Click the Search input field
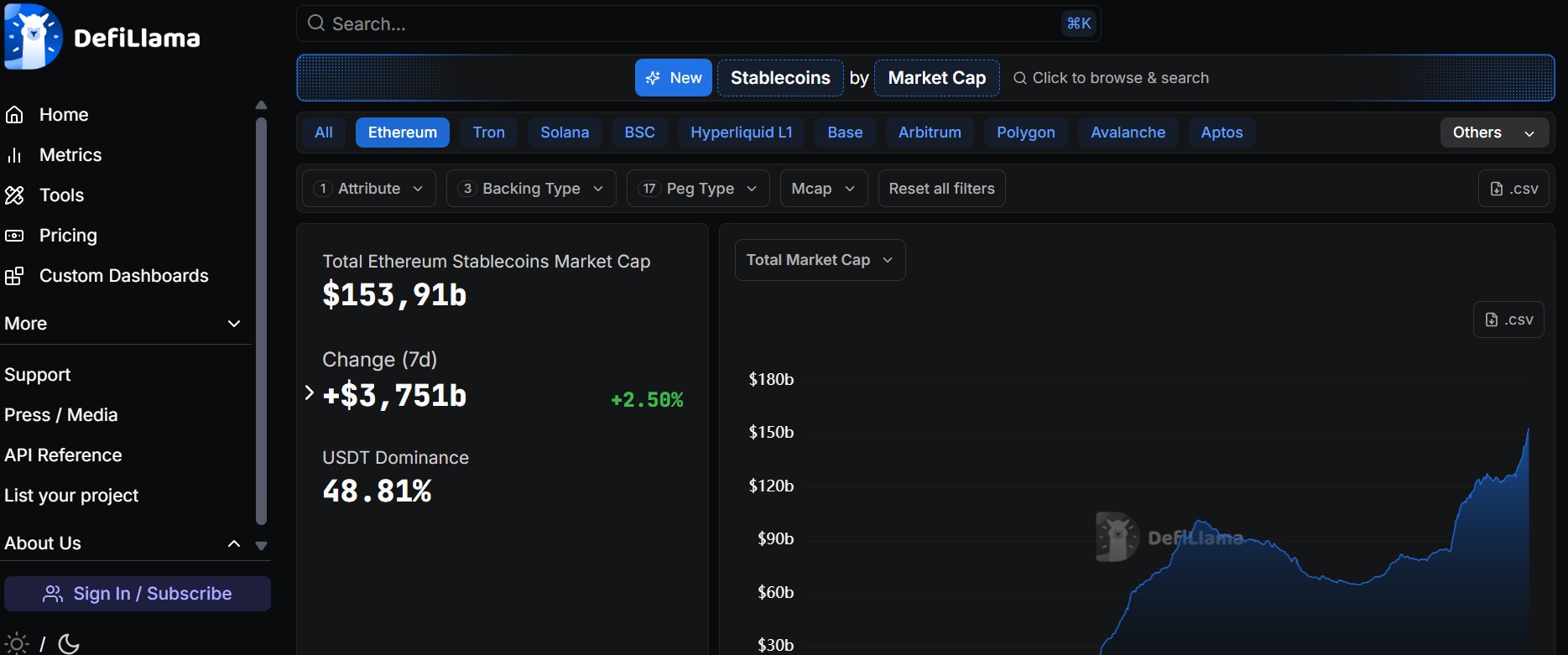The height and width of the screenshot is (655, 1568). click(699, 23)
